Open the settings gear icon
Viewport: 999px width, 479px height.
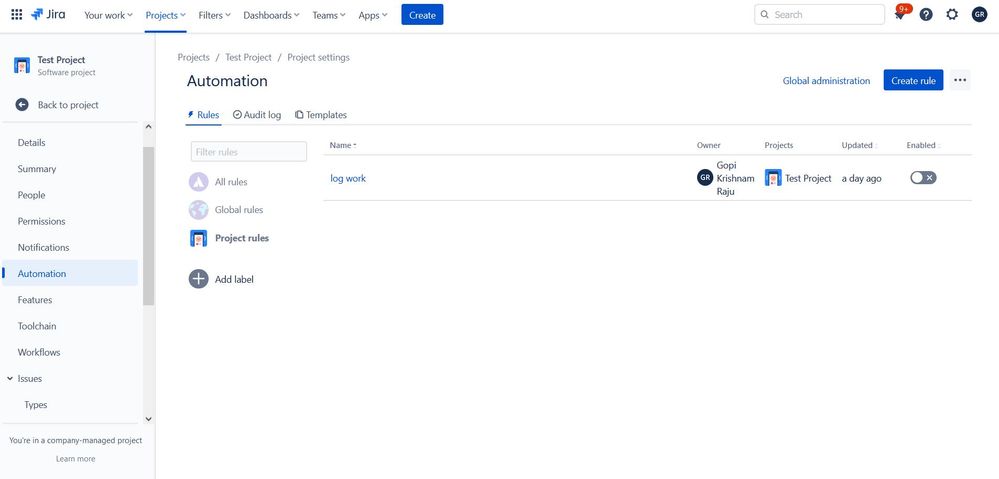(952, 15)
